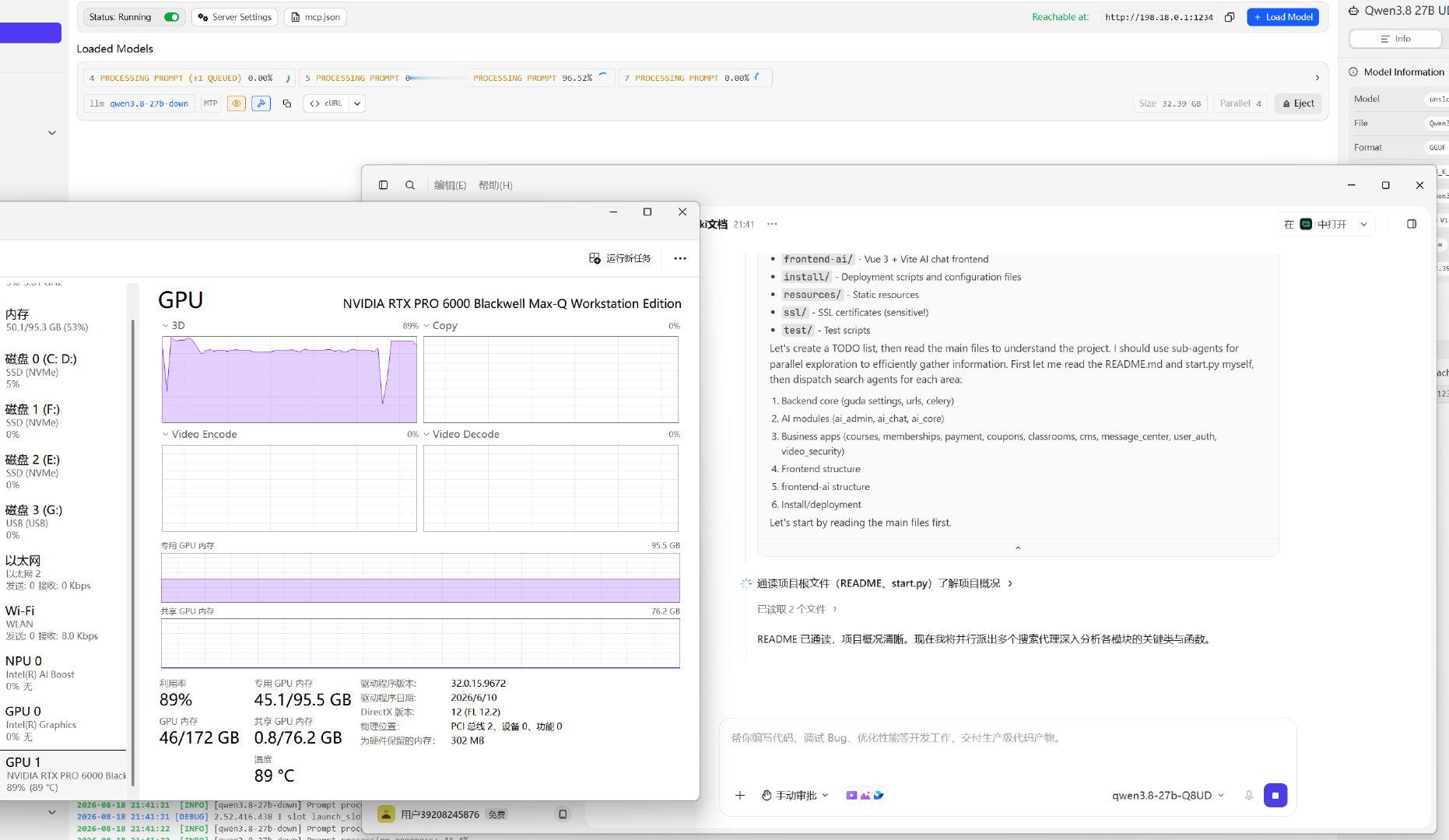Image resolution: width=1449 pixels, height=840 pixels.
Task: Select 磁盘 1 (F:) in sidebar
Action: (63, 421)
